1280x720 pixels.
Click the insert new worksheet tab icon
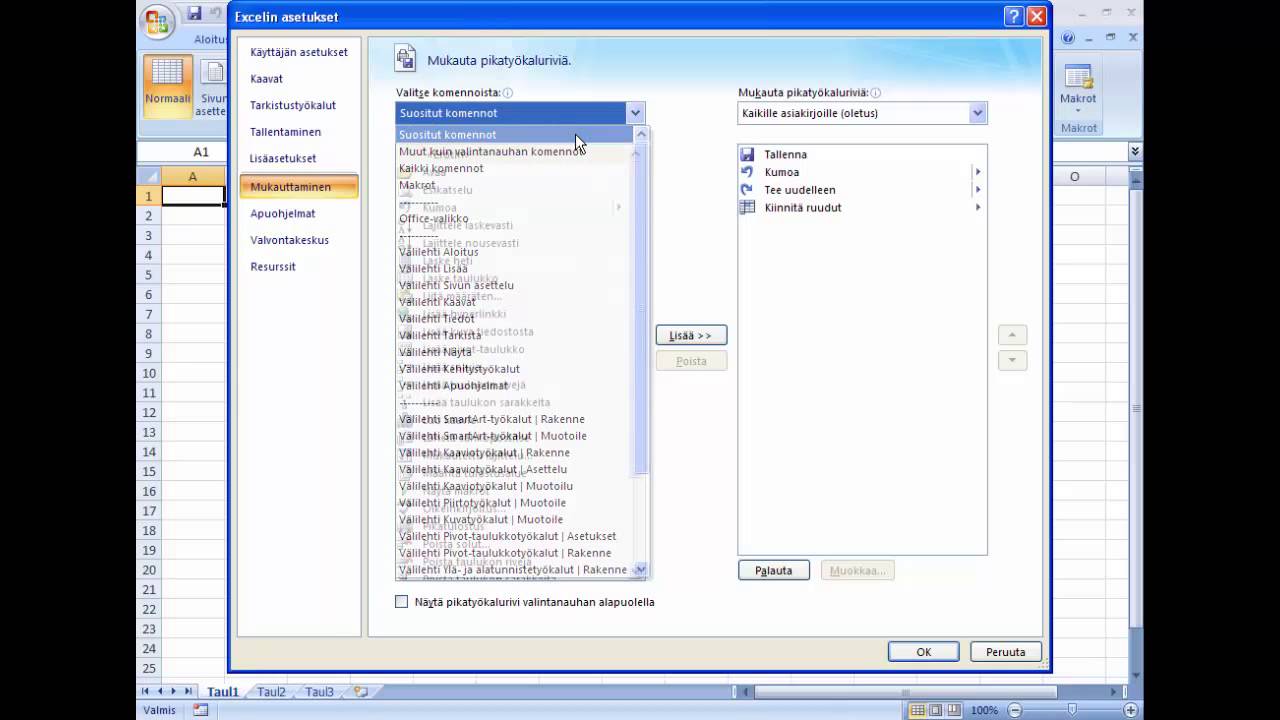[x=360, y=692]
